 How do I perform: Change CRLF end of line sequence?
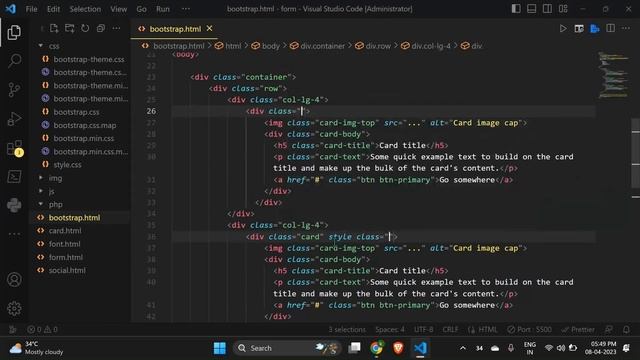pyautogui.click(x=450, y=329)
